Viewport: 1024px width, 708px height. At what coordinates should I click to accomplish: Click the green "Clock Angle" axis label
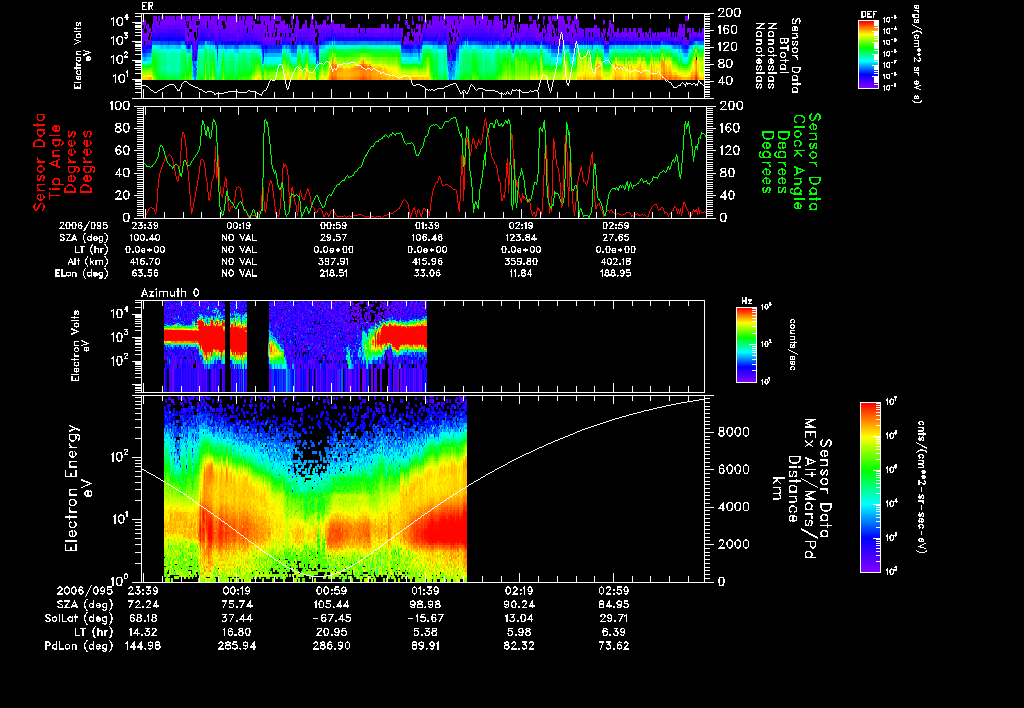(x=798, y=162)
